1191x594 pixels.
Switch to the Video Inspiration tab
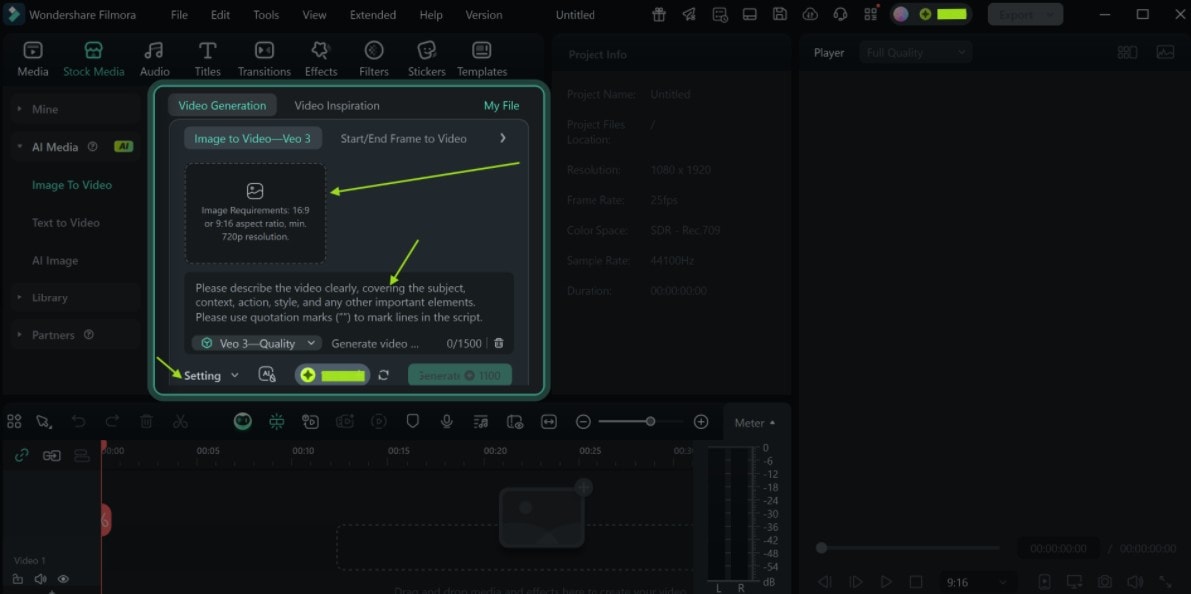(x=336, y=105)
